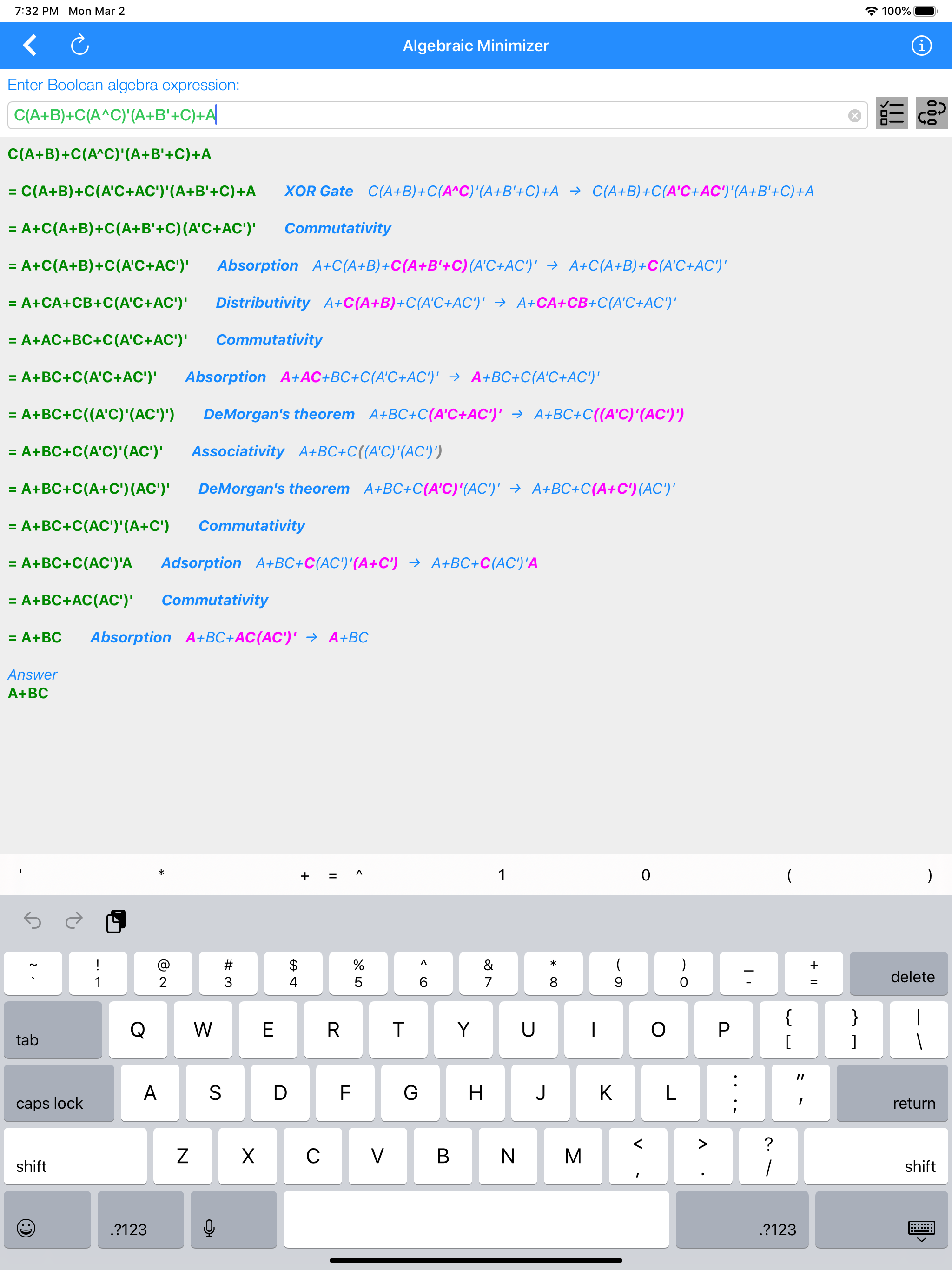The width and height of the screenshot is (952, 1270).
Task: Tap the ^ XOR shortcut key
Action: click(359, 875)
